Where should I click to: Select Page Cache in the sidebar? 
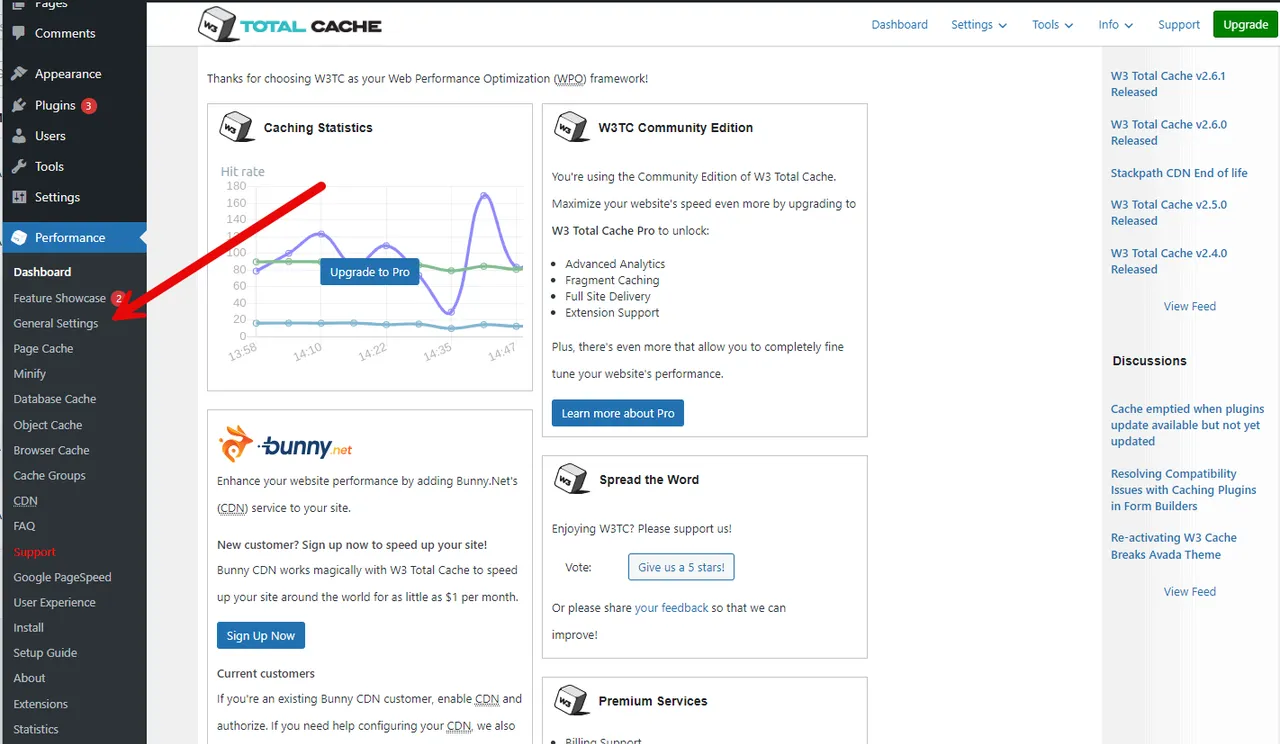[43, 349]
